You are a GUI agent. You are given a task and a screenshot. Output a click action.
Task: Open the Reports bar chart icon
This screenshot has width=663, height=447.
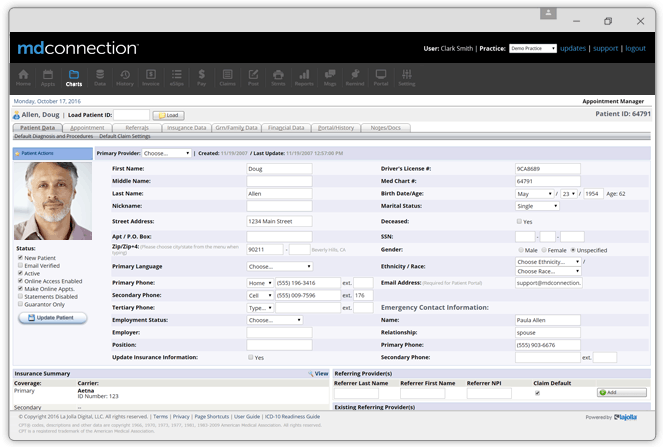304,78
